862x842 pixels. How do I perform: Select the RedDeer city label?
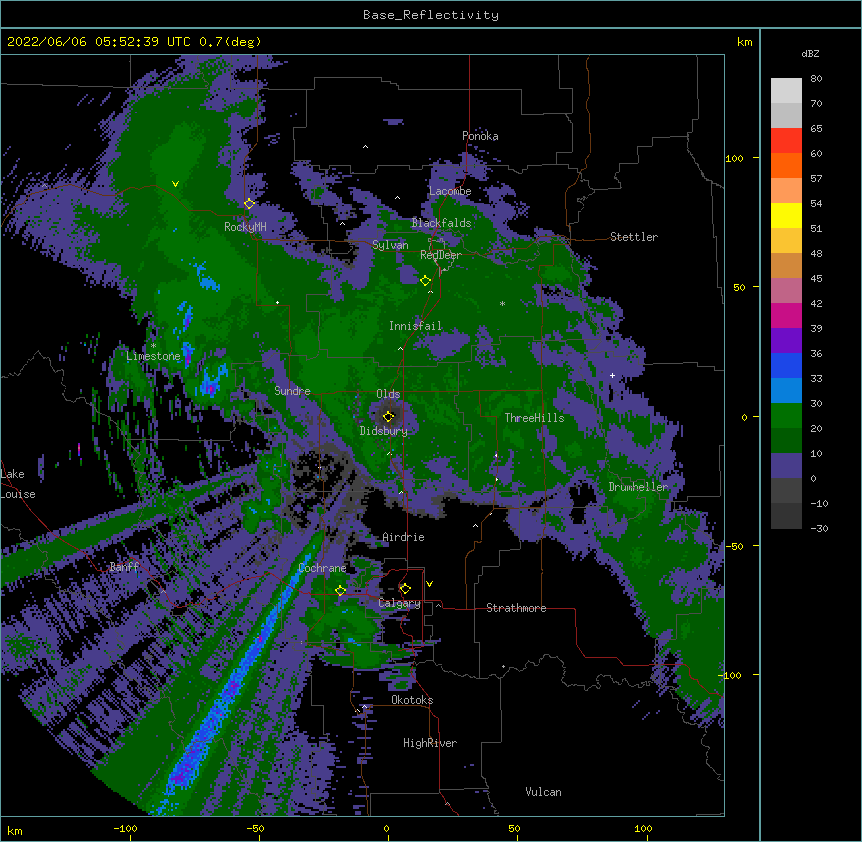441,255
